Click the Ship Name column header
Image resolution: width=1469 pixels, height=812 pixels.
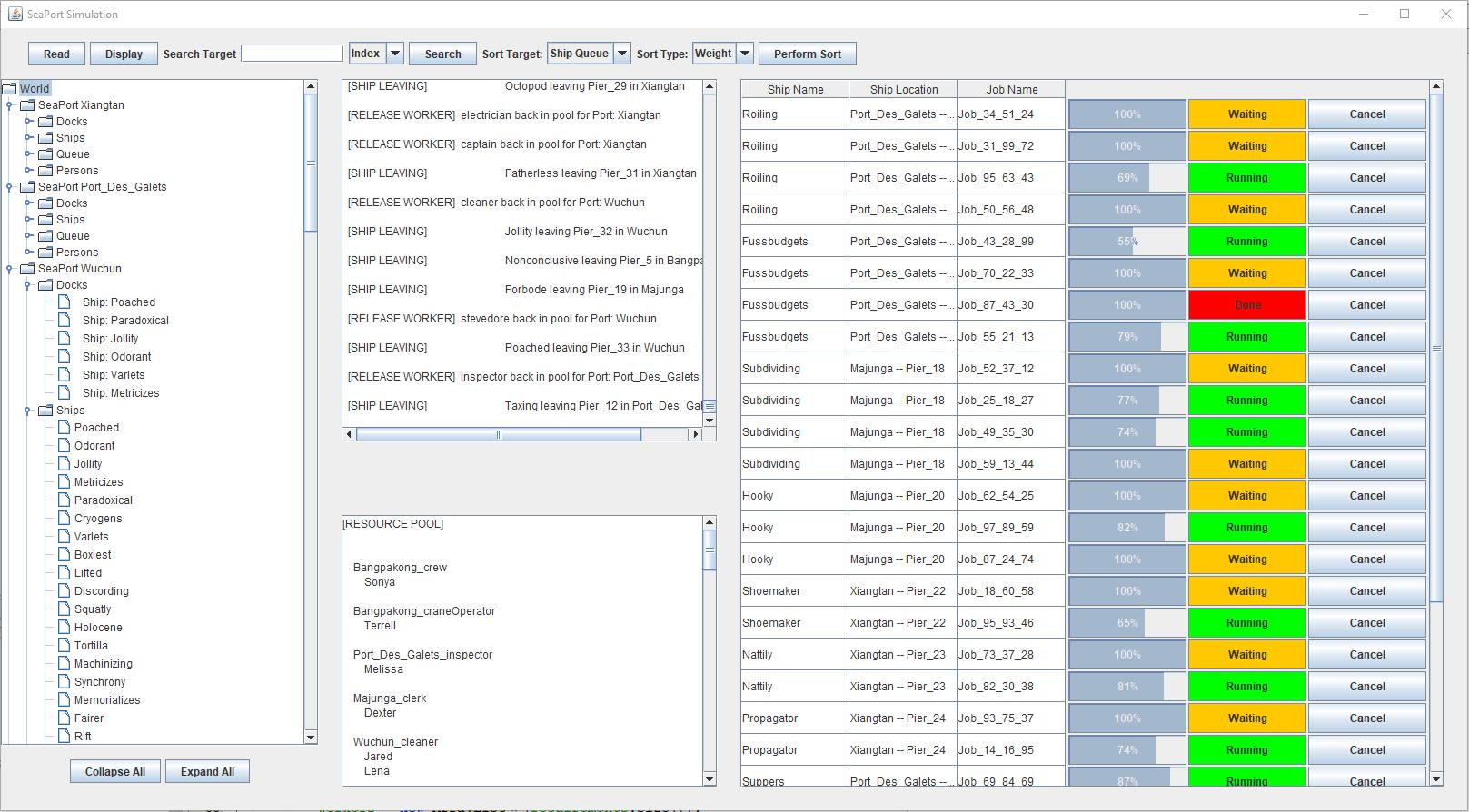point(795,89)
